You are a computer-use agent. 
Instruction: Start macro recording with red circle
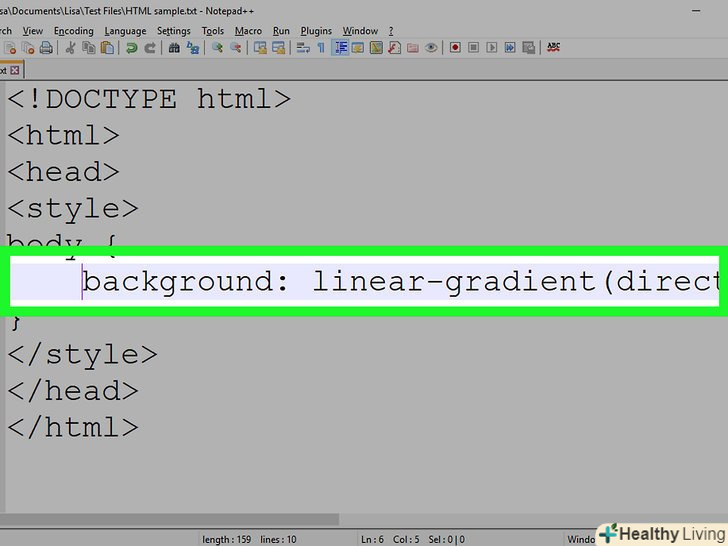pyautogui.click(x=455, y=47)
